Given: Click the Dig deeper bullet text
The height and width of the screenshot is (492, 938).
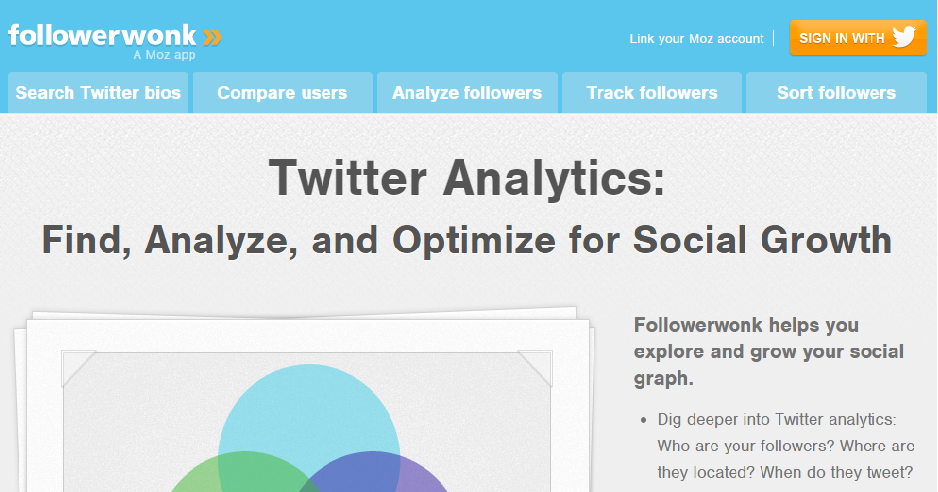Looking at the screenshot, I should pos(785,446).
